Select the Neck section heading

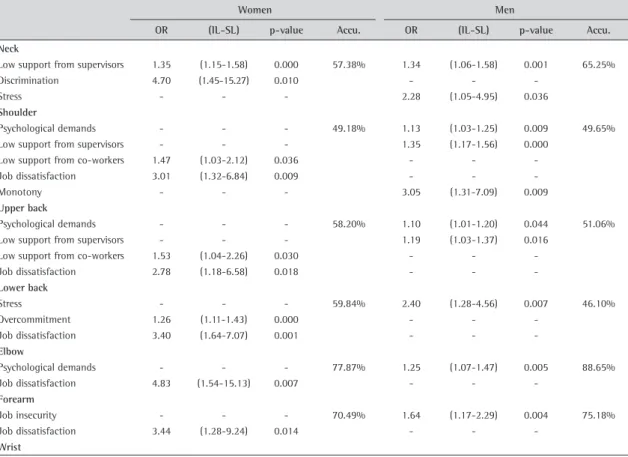click(9, 49)
